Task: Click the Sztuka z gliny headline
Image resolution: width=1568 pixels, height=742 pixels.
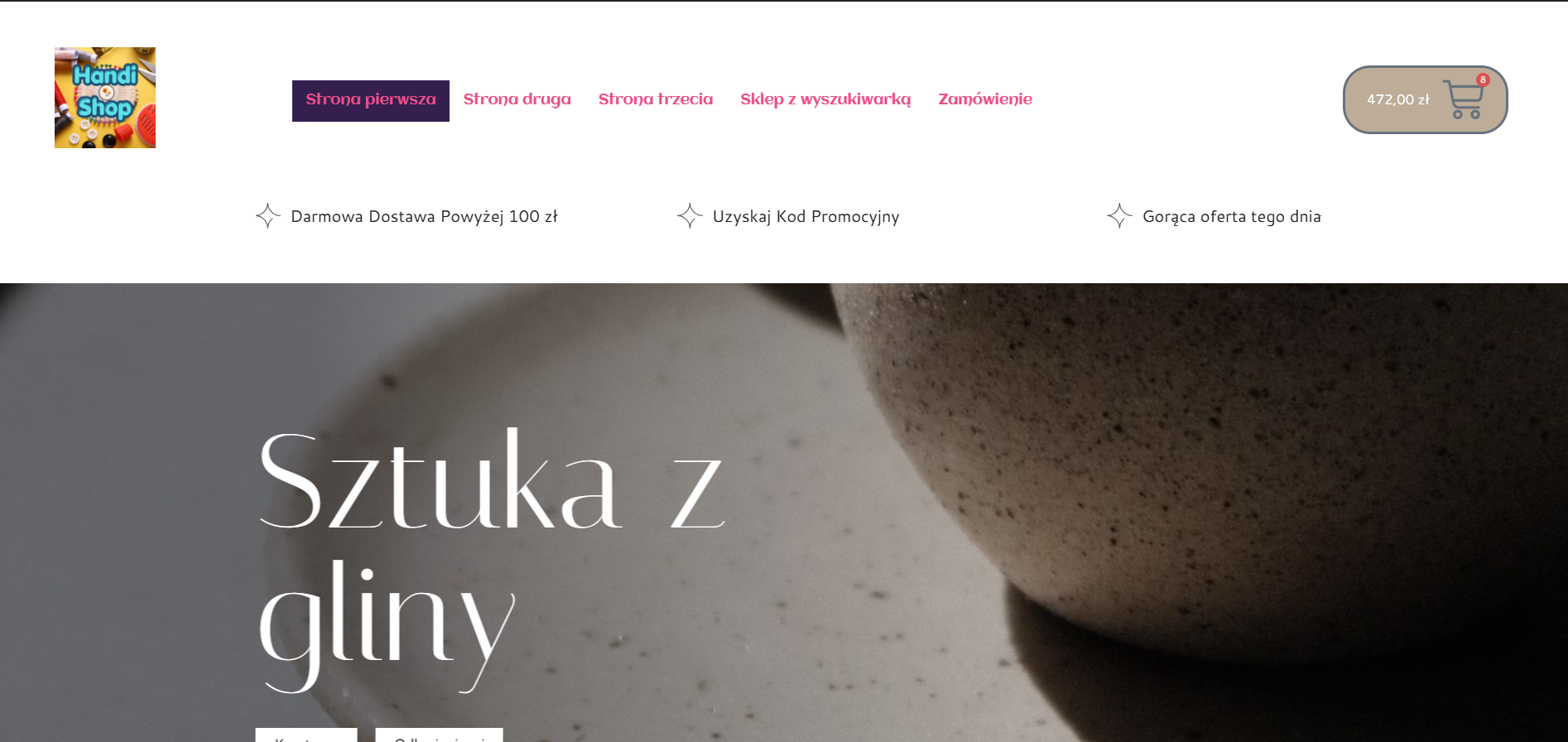Action: (492, 561)
